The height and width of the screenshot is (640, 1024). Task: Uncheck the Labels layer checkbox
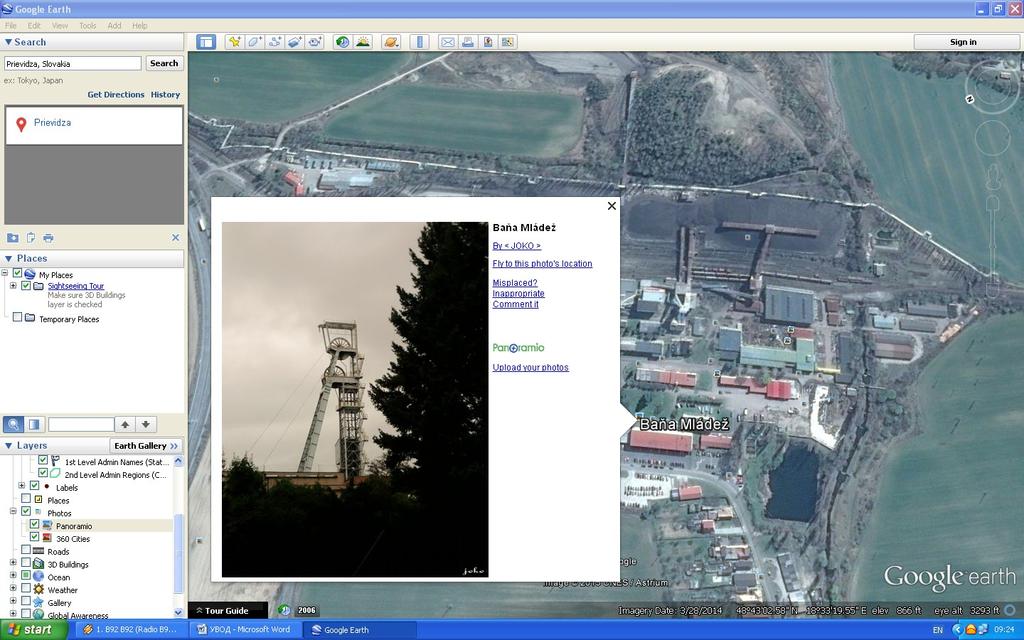click(x=35, y=486)
